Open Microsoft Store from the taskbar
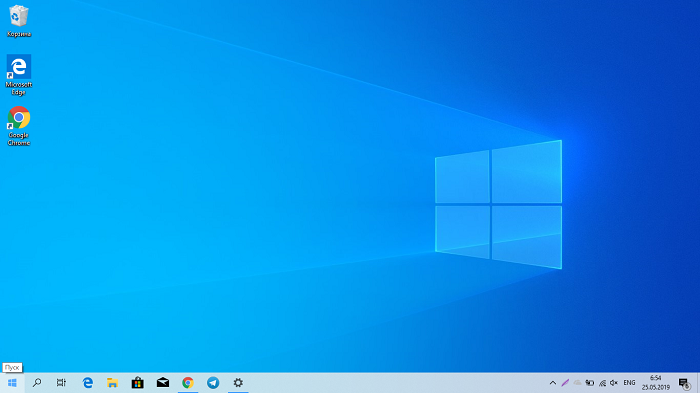700x393 pixels. pyautogui.click(x=138, y=383)
